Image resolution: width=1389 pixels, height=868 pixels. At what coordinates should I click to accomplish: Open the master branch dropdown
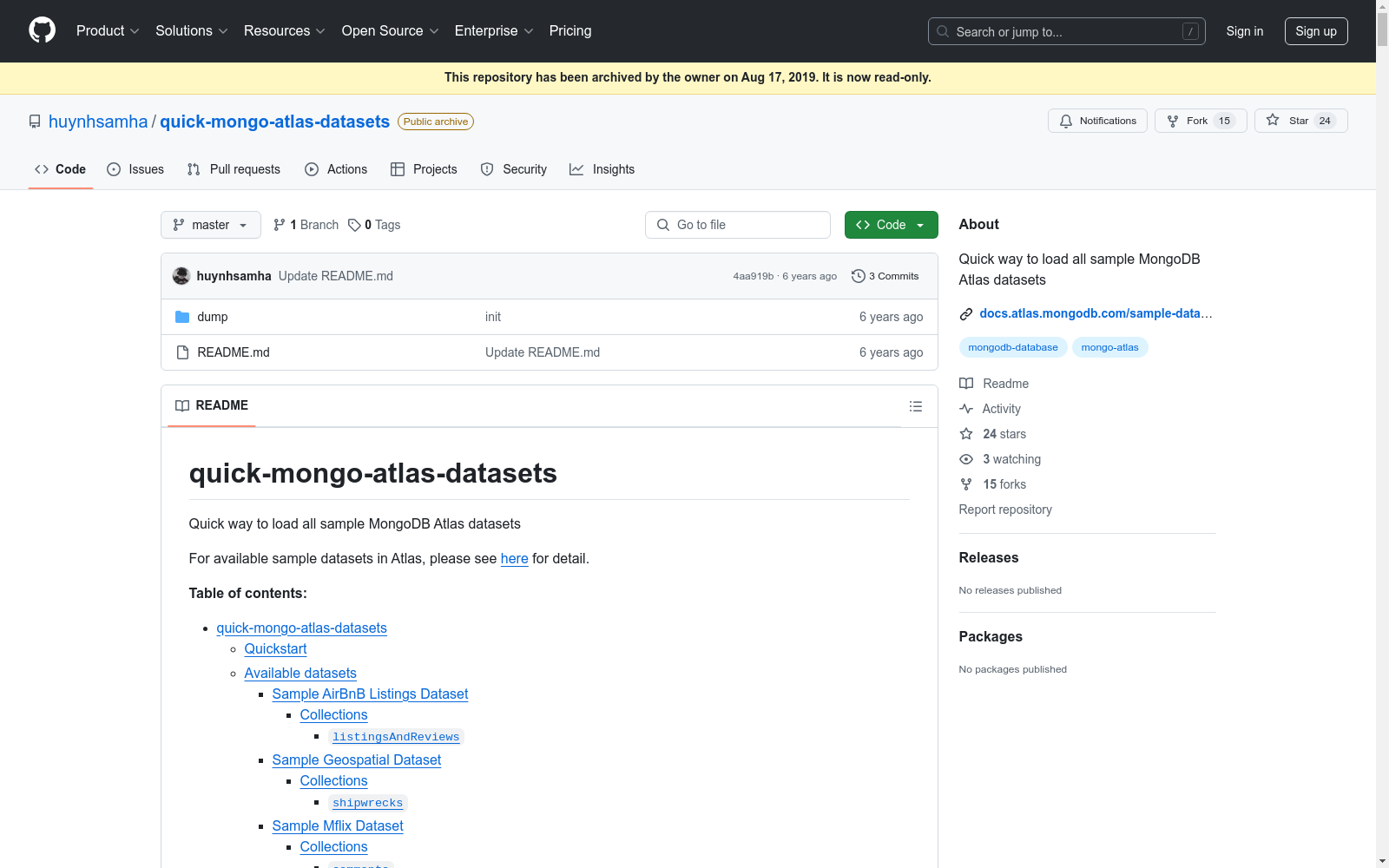pos(211,225)
